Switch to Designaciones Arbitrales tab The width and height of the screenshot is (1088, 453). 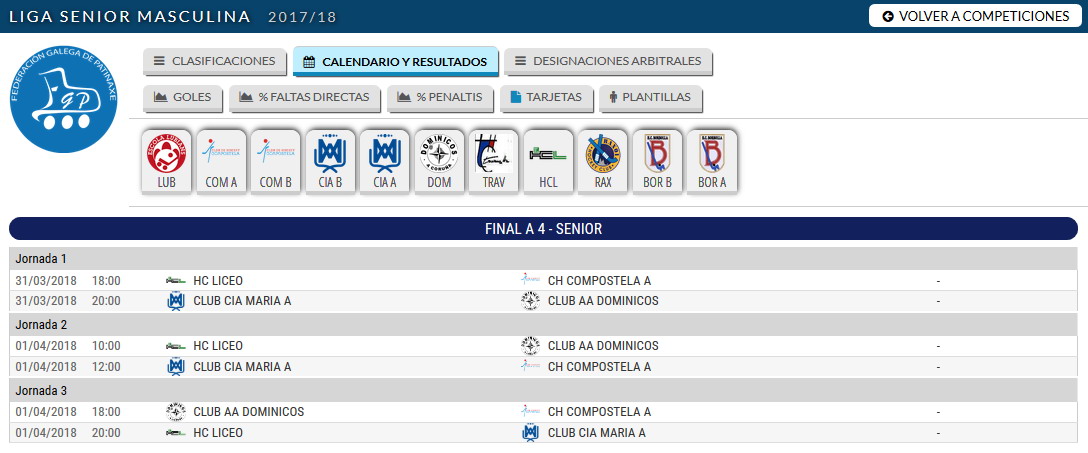[608, 61]
